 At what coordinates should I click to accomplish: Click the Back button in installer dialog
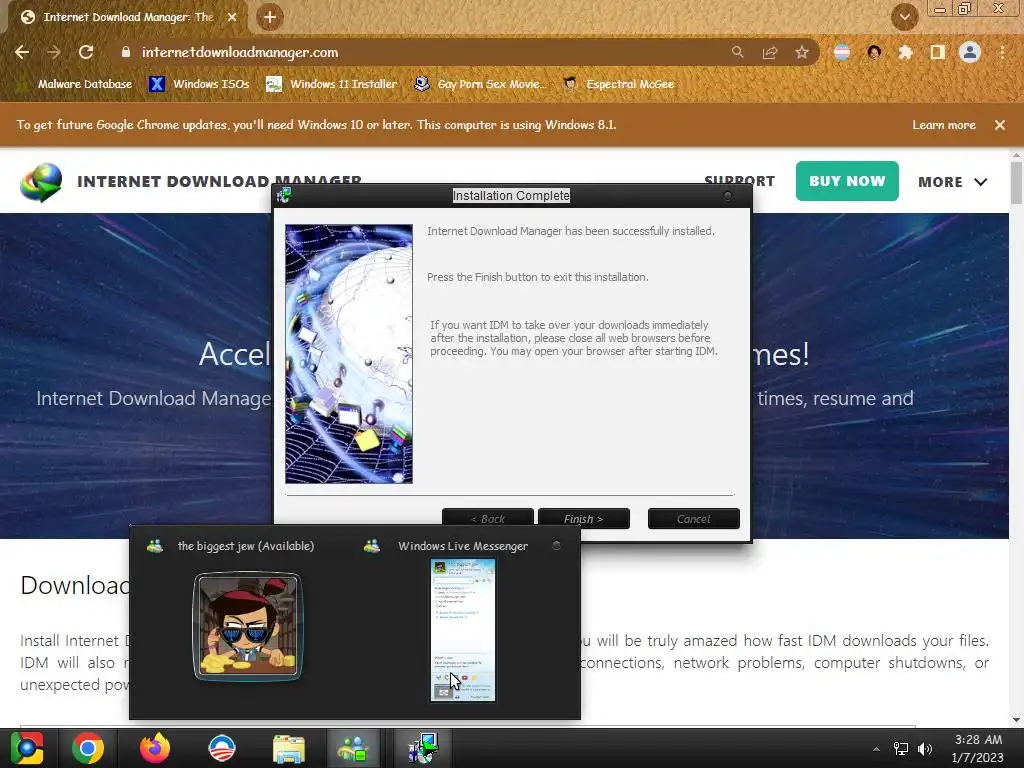pos(488,518)
